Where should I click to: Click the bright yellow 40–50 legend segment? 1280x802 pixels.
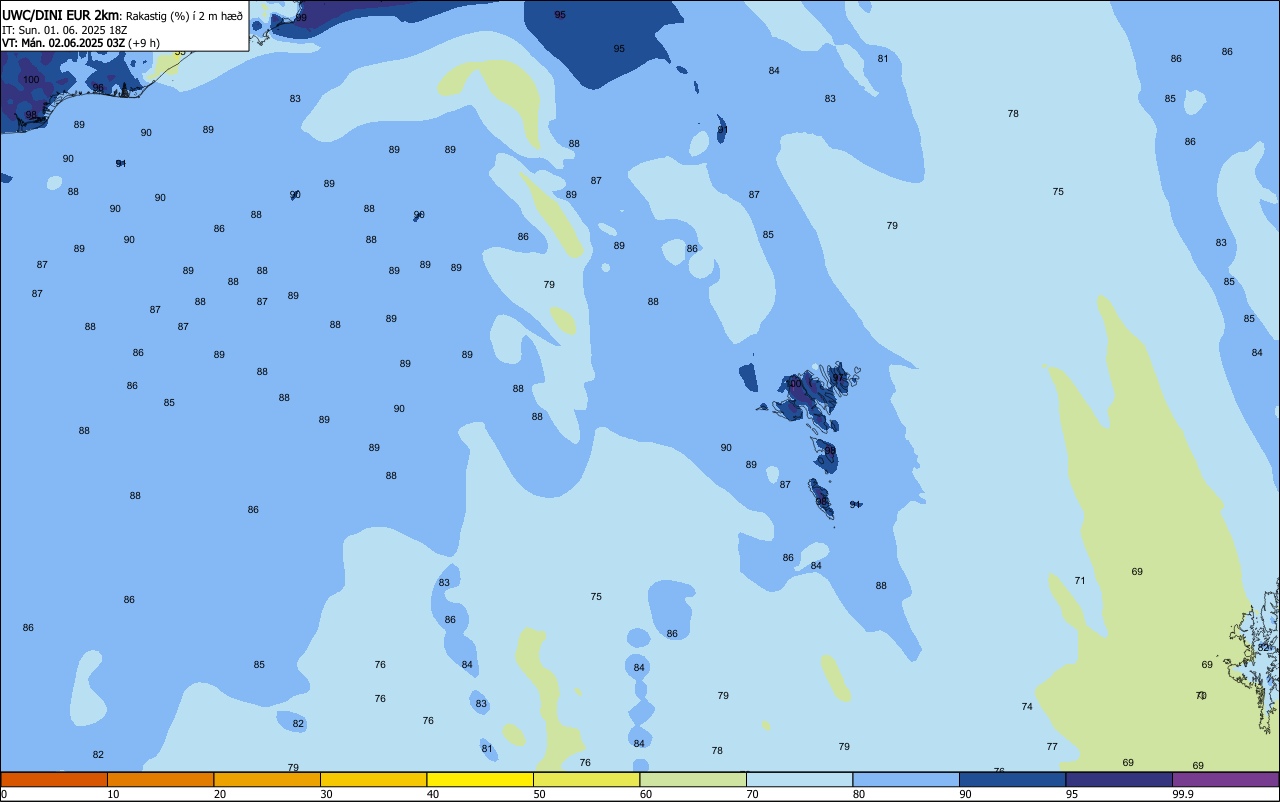480,779
